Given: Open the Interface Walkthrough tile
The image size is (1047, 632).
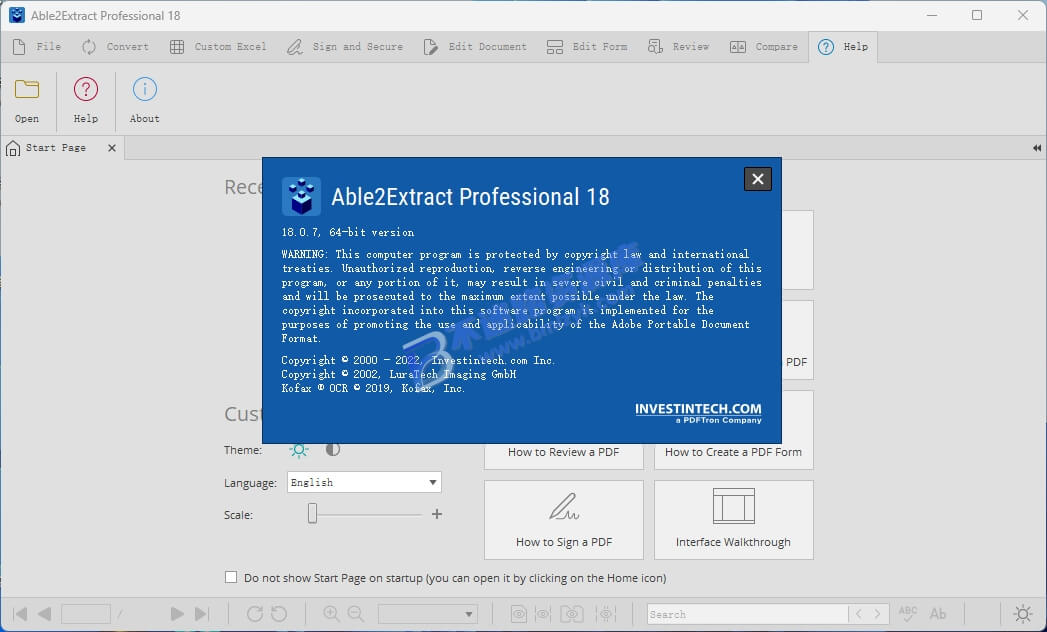Looking at the screenshot, I should [733, 520].
